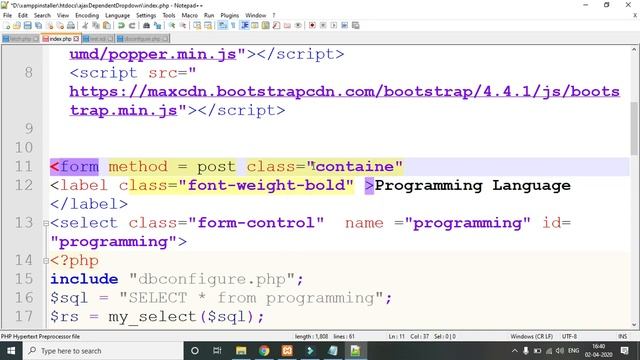Click the Close All toolbar icon

60,25
